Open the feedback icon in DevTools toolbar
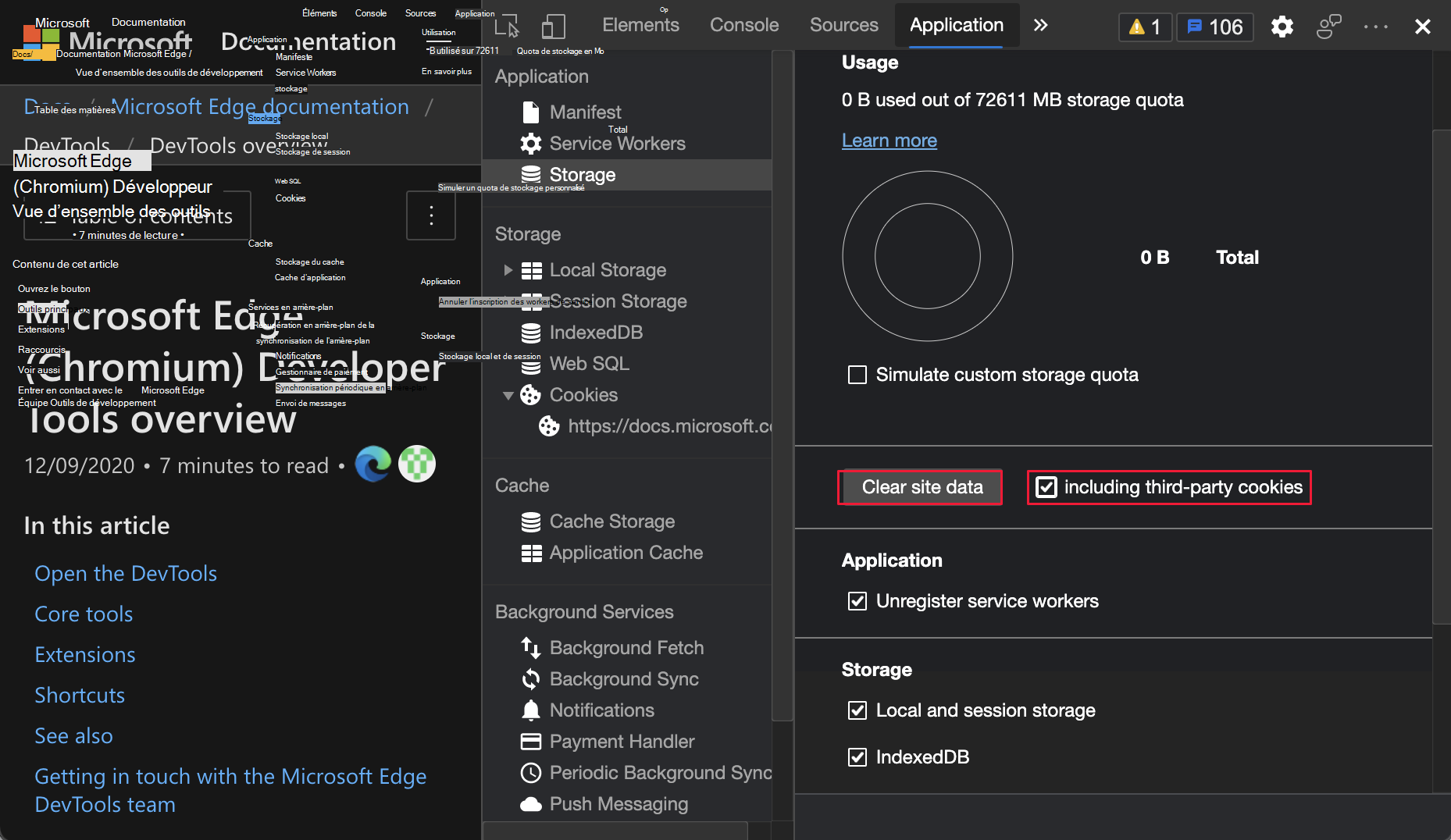The width and height of the screenshot is (1451, 840). [1328, 27]
